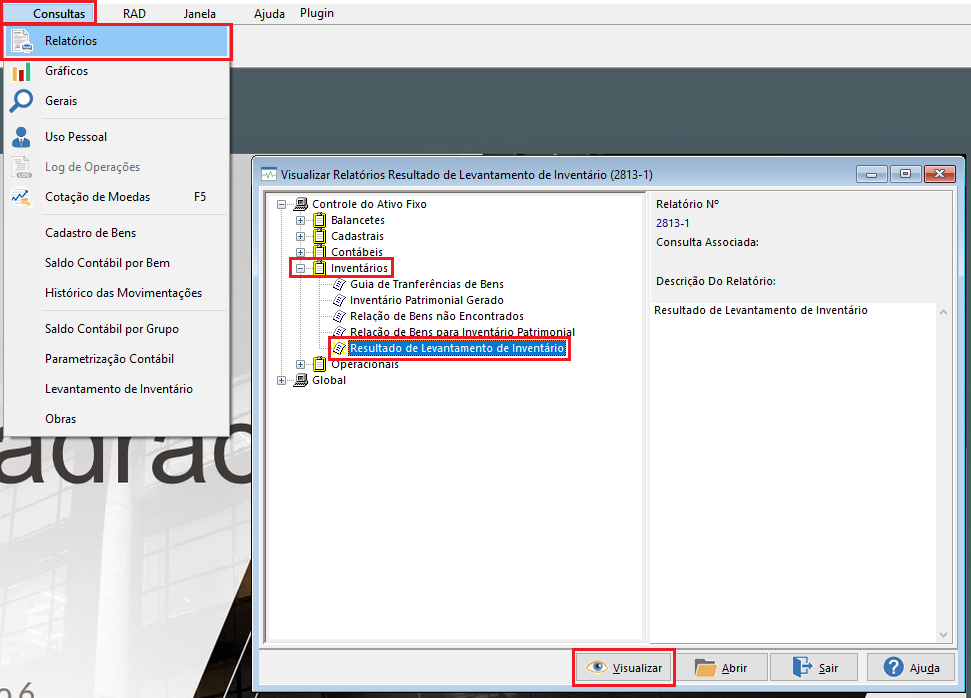Click the Gerais magnifier icon
The image size is (971, 698).
[21, 101]
